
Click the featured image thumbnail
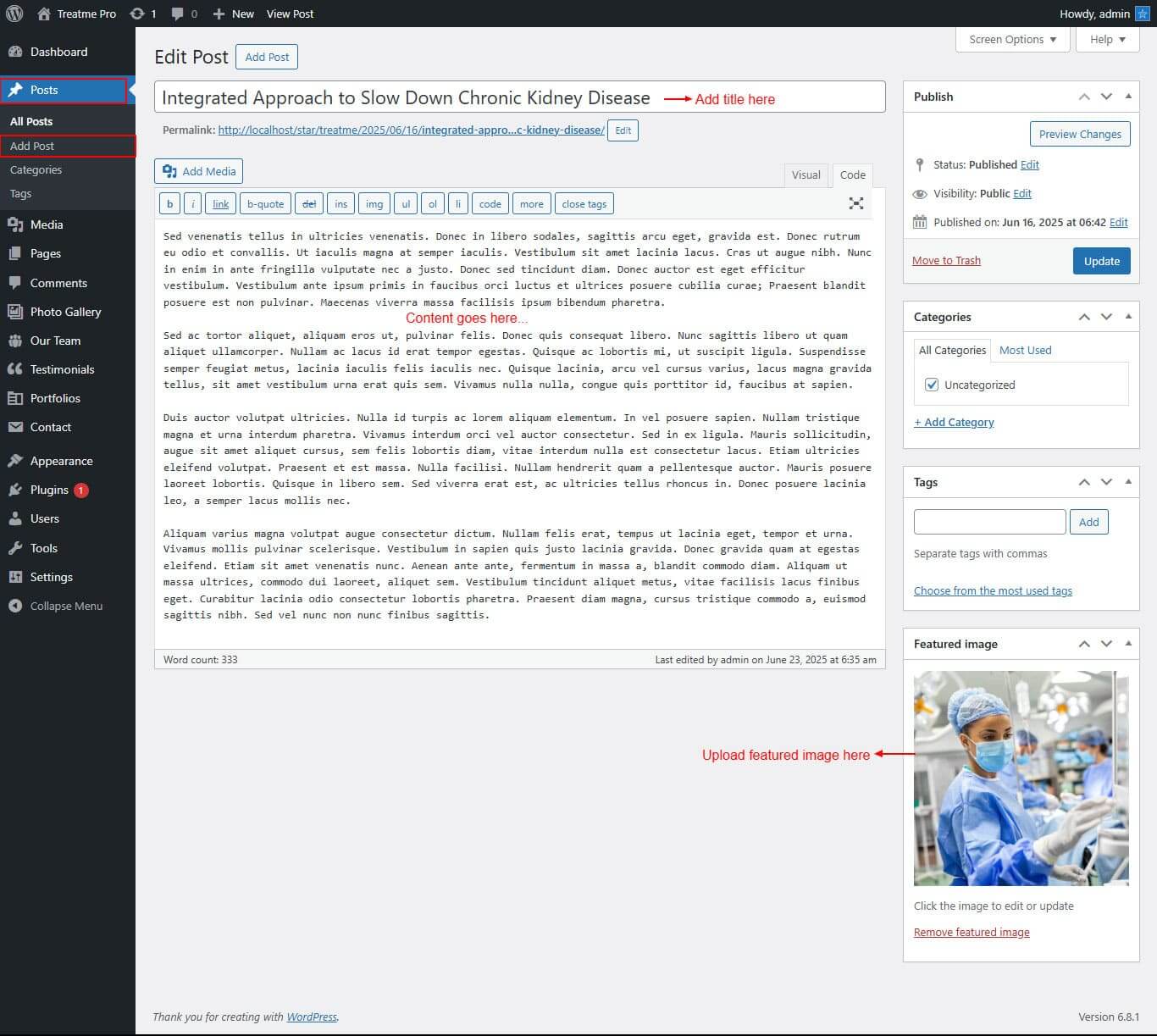[1021, 778]
